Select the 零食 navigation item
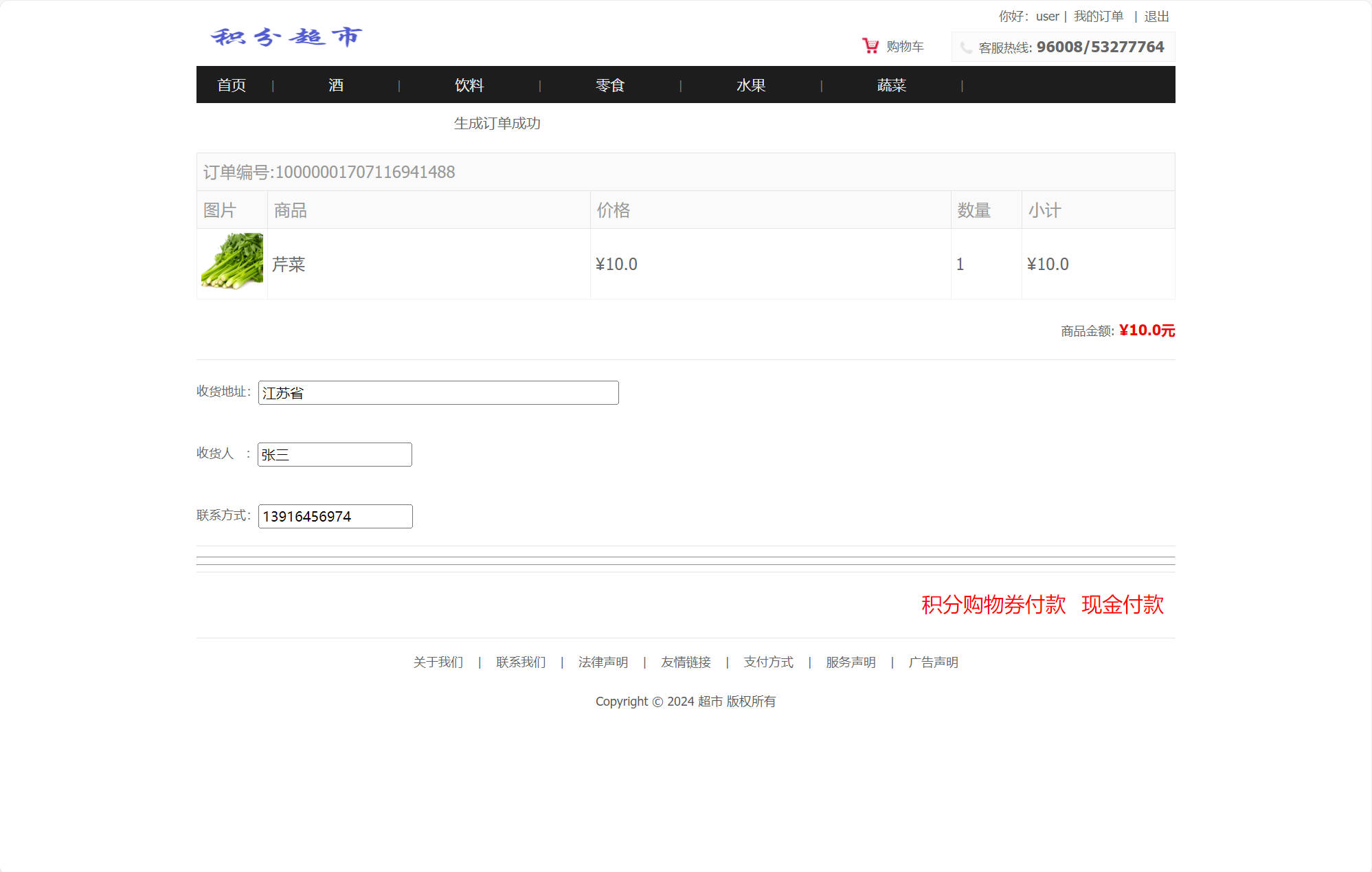 610,85
